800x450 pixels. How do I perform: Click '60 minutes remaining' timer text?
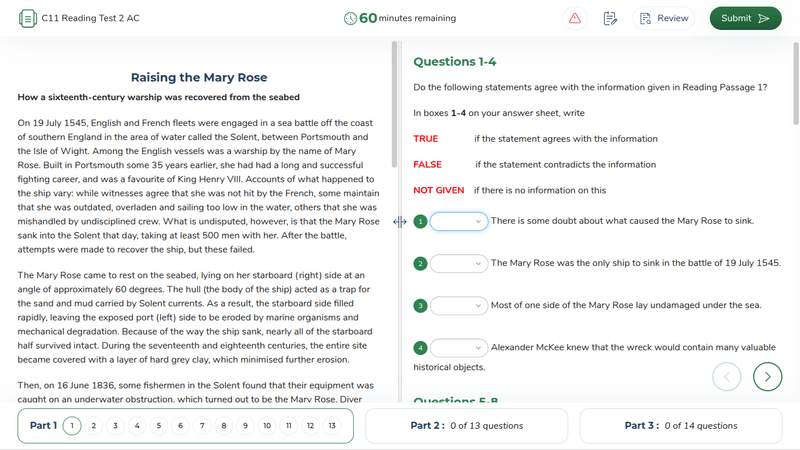click(407, 18)
